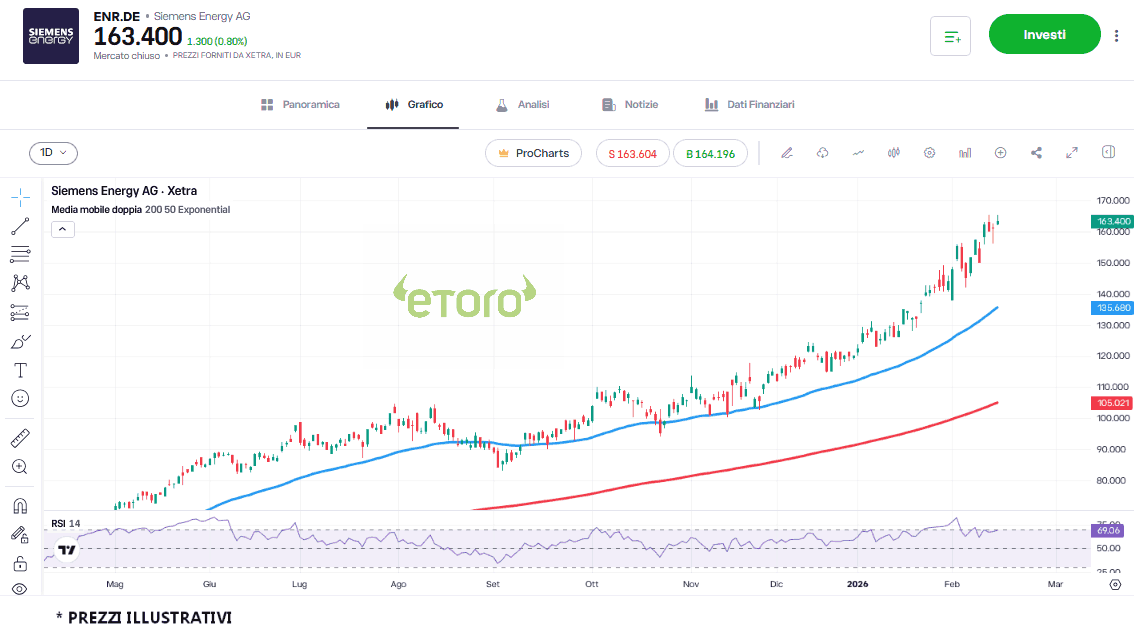The height and width of the screenshot is (628, 1134).
Task: Switch to the Panoramica tab
Action: [300, 104]
